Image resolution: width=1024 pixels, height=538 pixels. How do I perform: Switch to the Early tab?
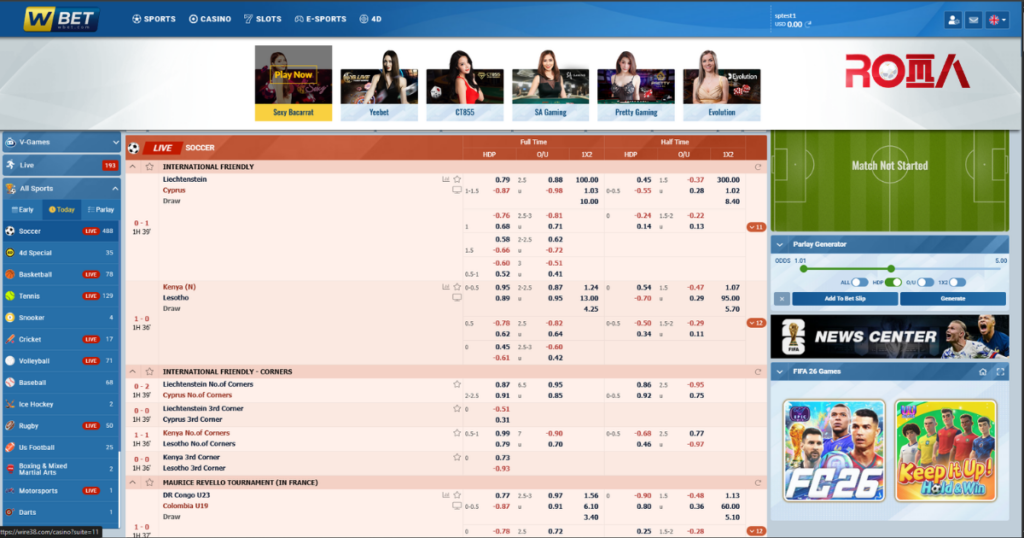point(23,210)
